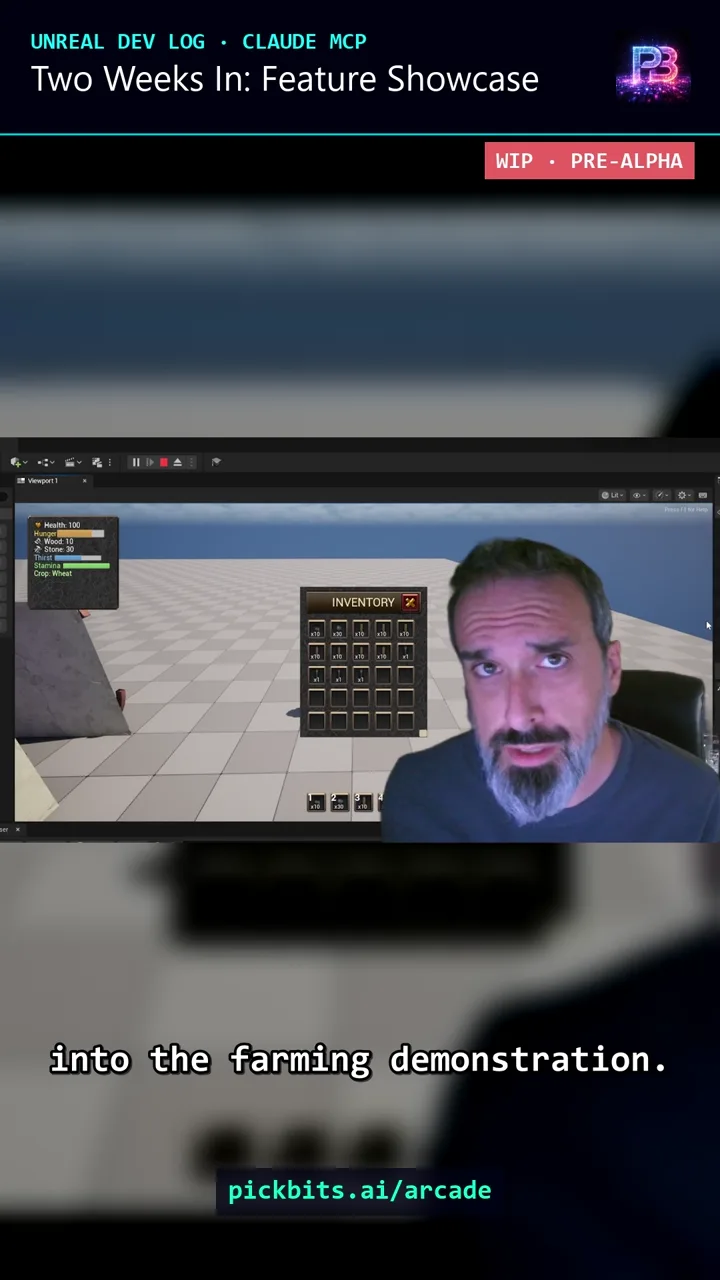Pause the play-in-editor simulation

pyautogui.click(x=136, y=462)
